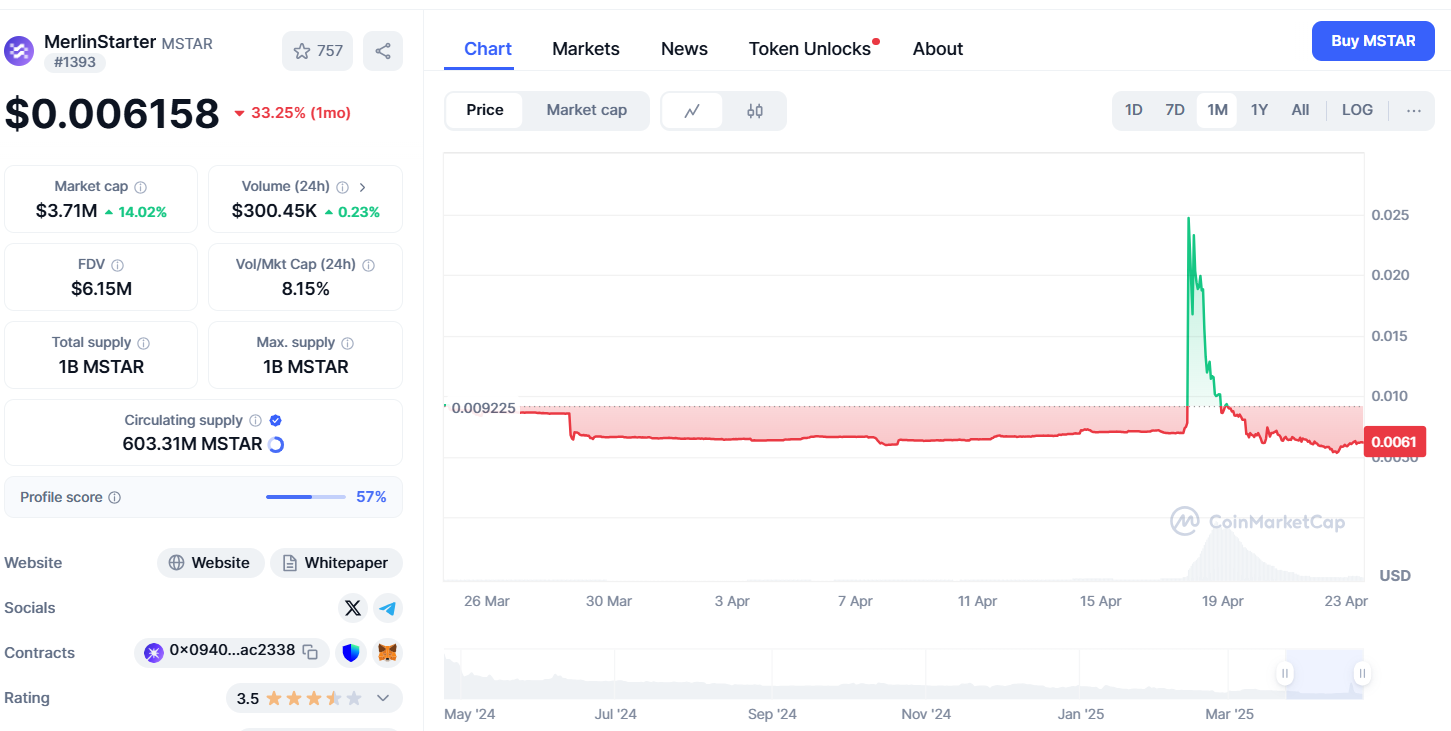Open the Whitepaper link
1451x731 pixels.
pos(336,563)
